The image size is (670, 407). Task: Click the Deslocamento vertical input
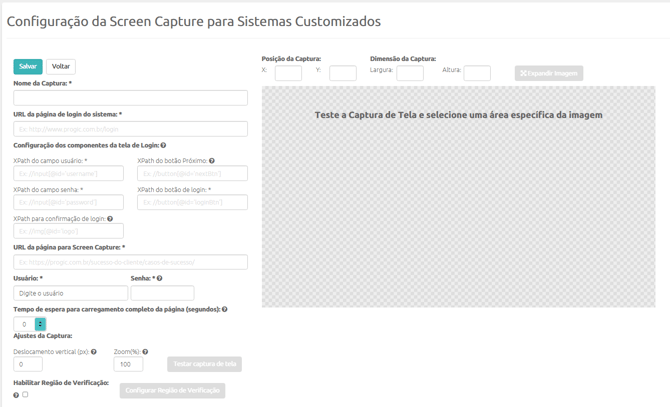(x=28, y=364)
